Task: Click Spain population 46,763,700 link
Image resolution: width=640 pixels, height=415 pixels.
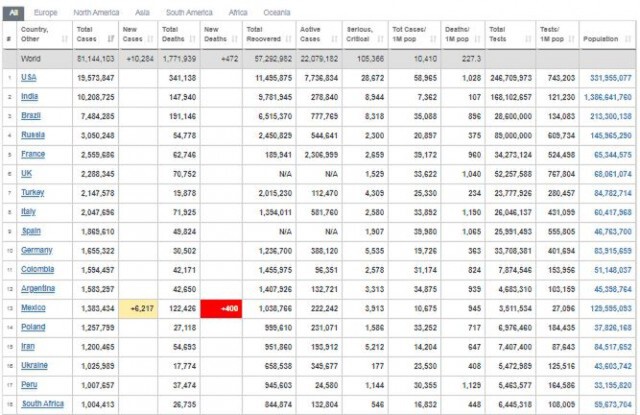Action: (613, 232)
